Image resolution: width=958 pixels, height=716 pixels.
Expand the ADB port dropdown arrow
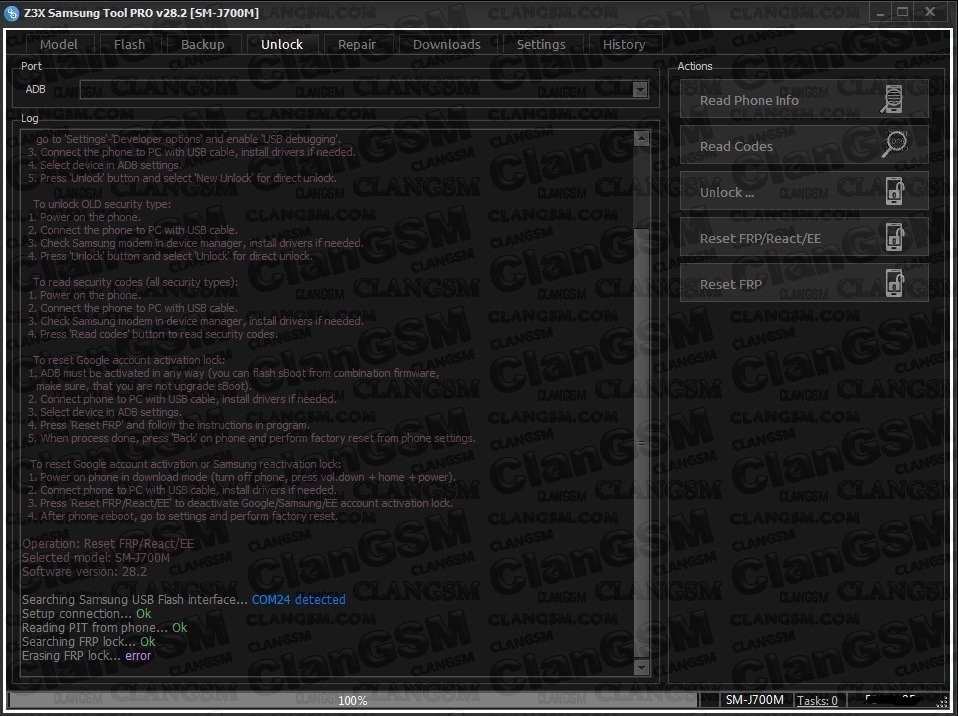640,90
